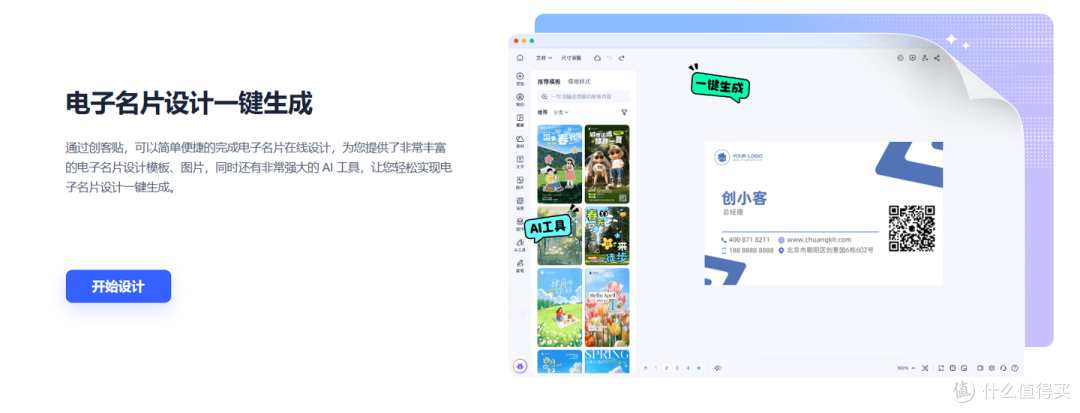Go to page 4
1080x413 pixels.
tap(687, 368)
